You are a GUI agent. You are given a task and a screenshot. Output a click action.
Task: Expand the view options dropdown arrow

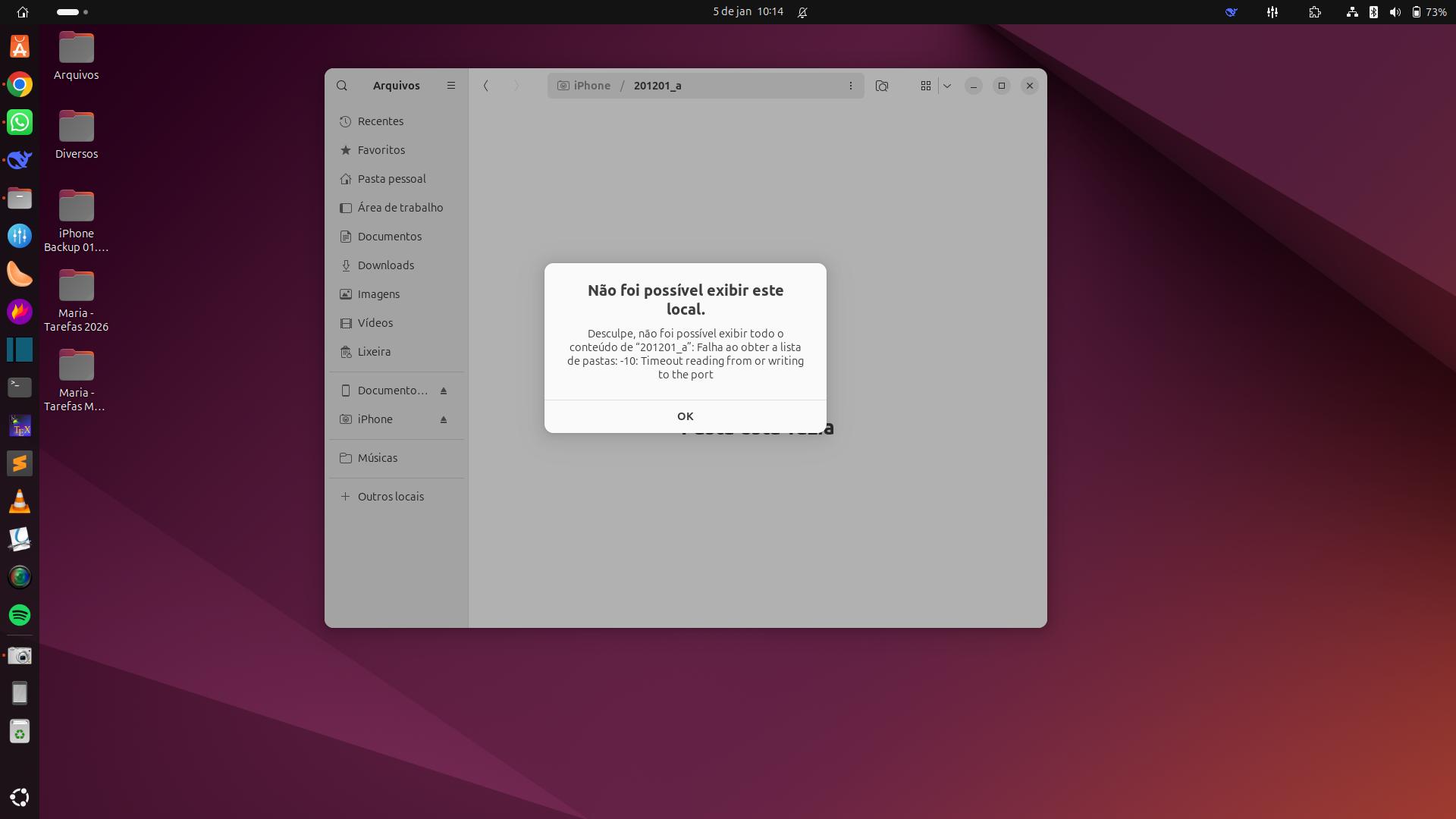947,86
